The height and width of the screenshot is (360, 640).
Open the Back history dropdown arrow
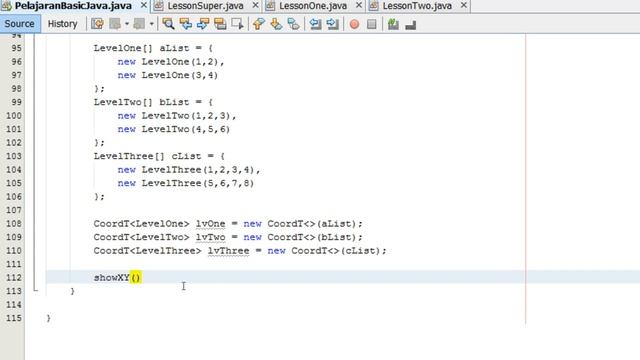[127, 24]
